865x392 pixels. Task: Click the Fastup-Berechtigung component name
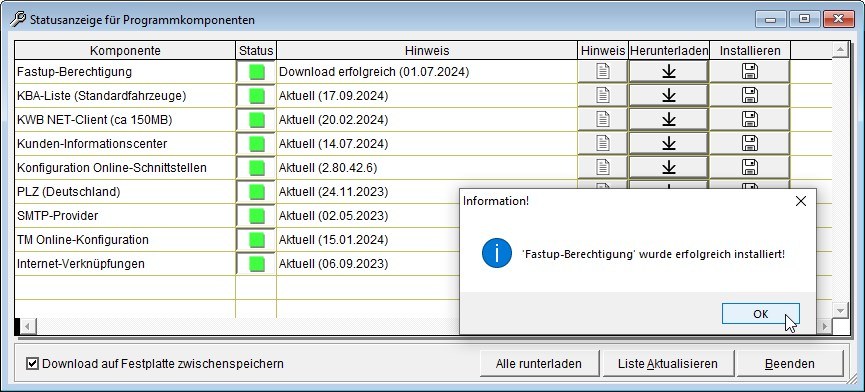tap(74, 72)
